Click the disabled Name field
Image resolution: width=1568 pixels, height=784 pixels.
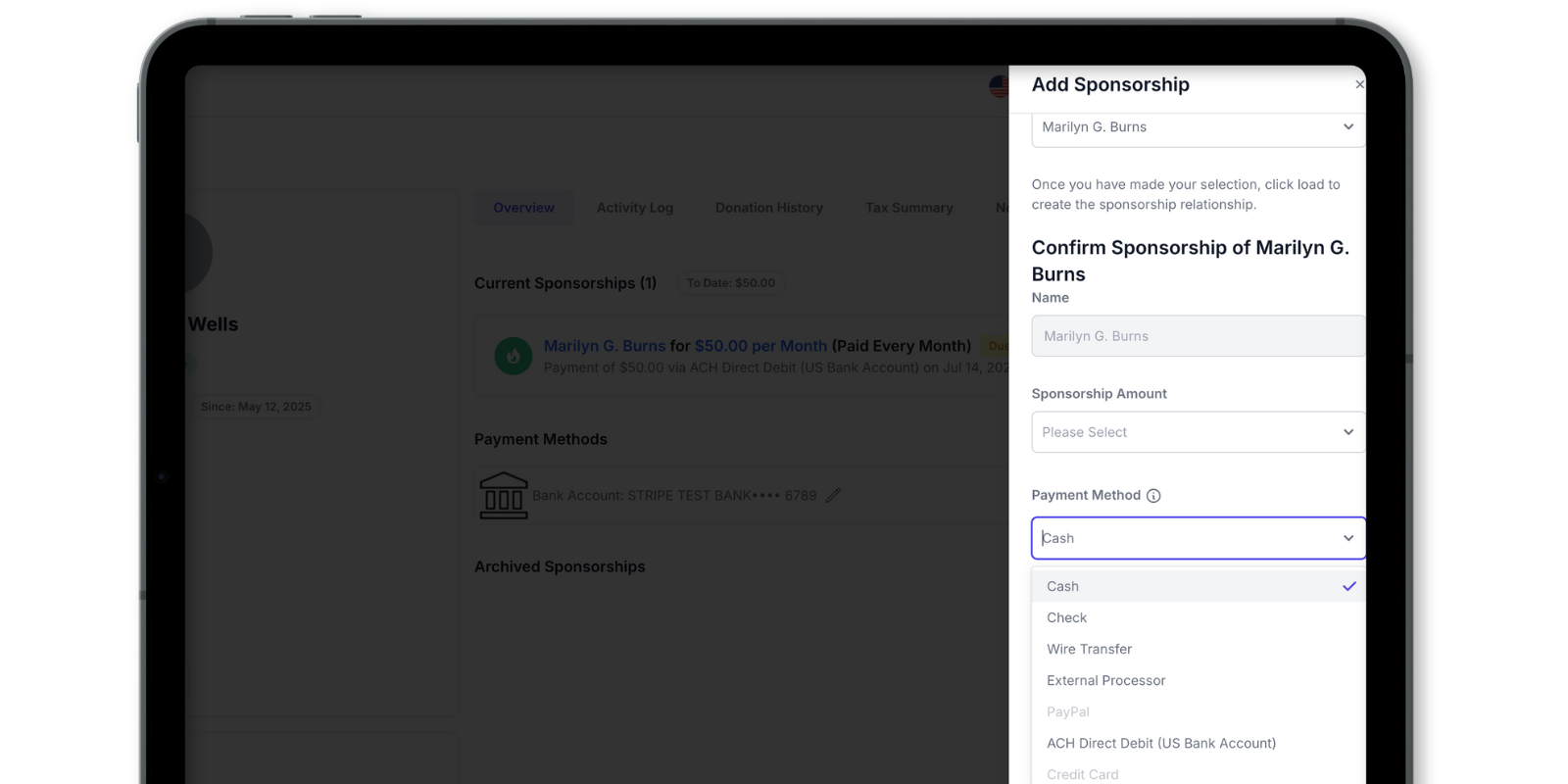[1198, 336]
